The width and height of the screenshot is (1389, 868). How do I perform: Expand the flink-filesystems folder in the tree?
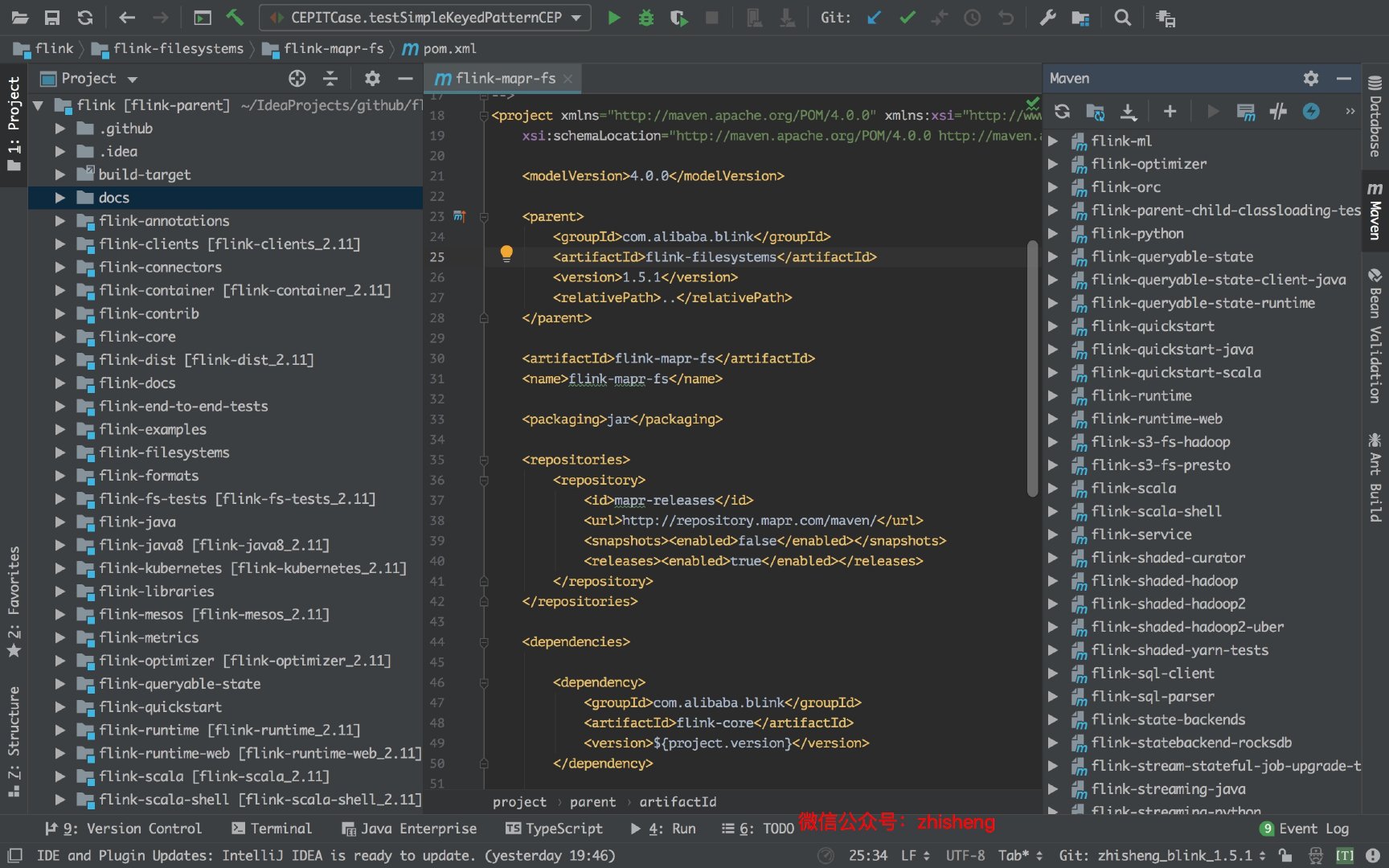click(60, 452)
